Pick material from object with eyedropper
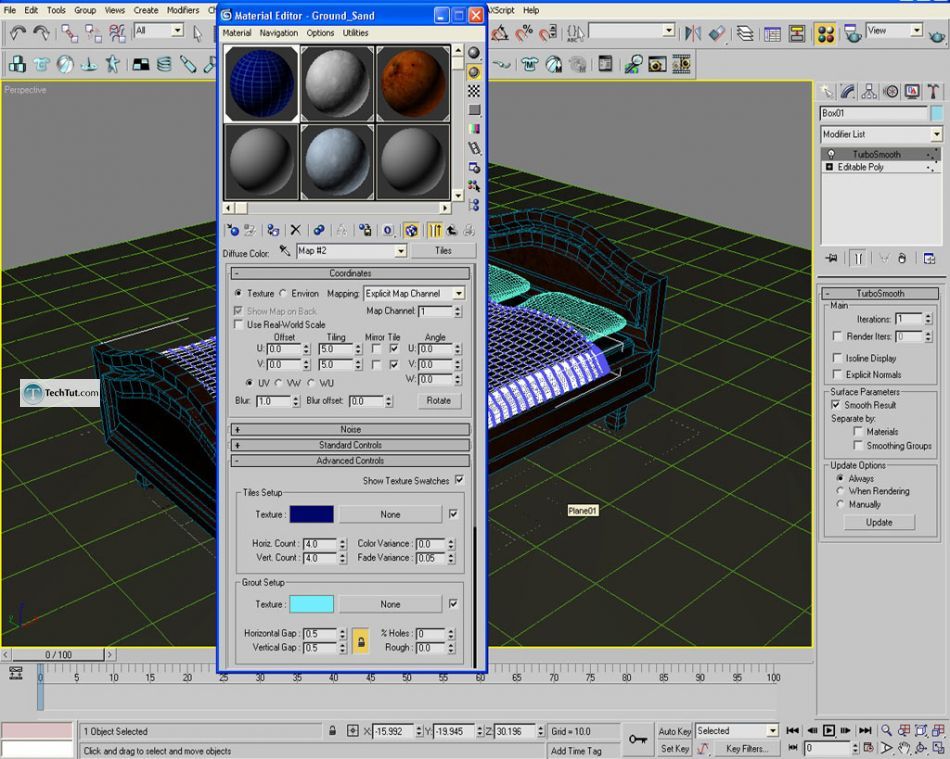Image resolution: width=950 pixels, height=759 pixels. [285, 251]
